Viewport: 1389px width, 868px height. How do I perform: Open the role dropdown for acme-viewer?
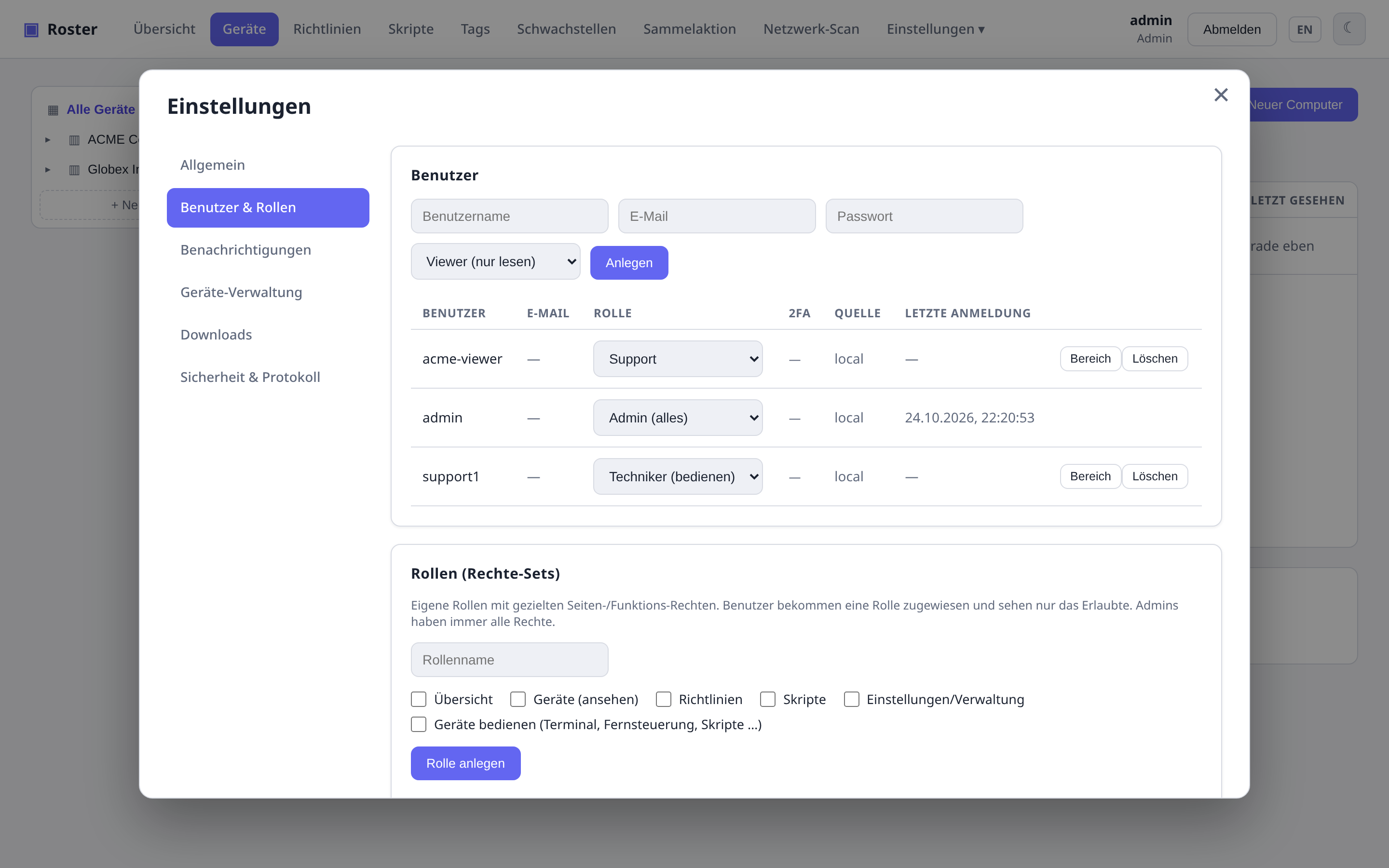point(678,359)
